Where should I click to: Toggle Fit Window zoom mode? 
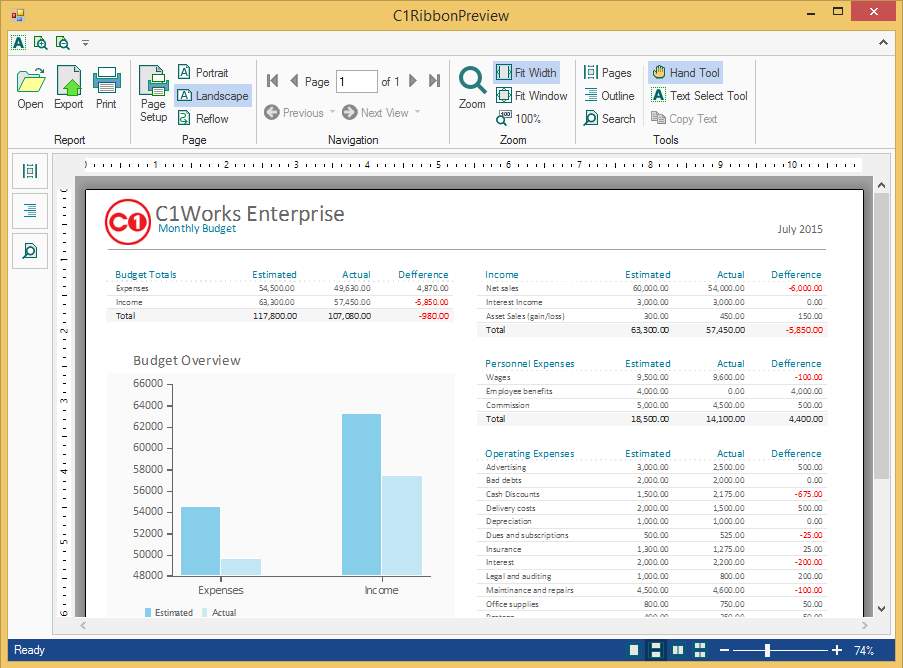[x=531, y=95]
